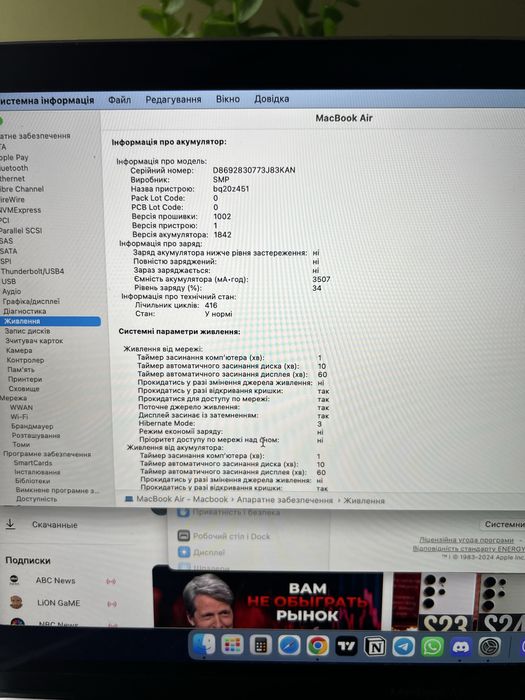
Task: Open the ABC News subscription
Action: 55,580
